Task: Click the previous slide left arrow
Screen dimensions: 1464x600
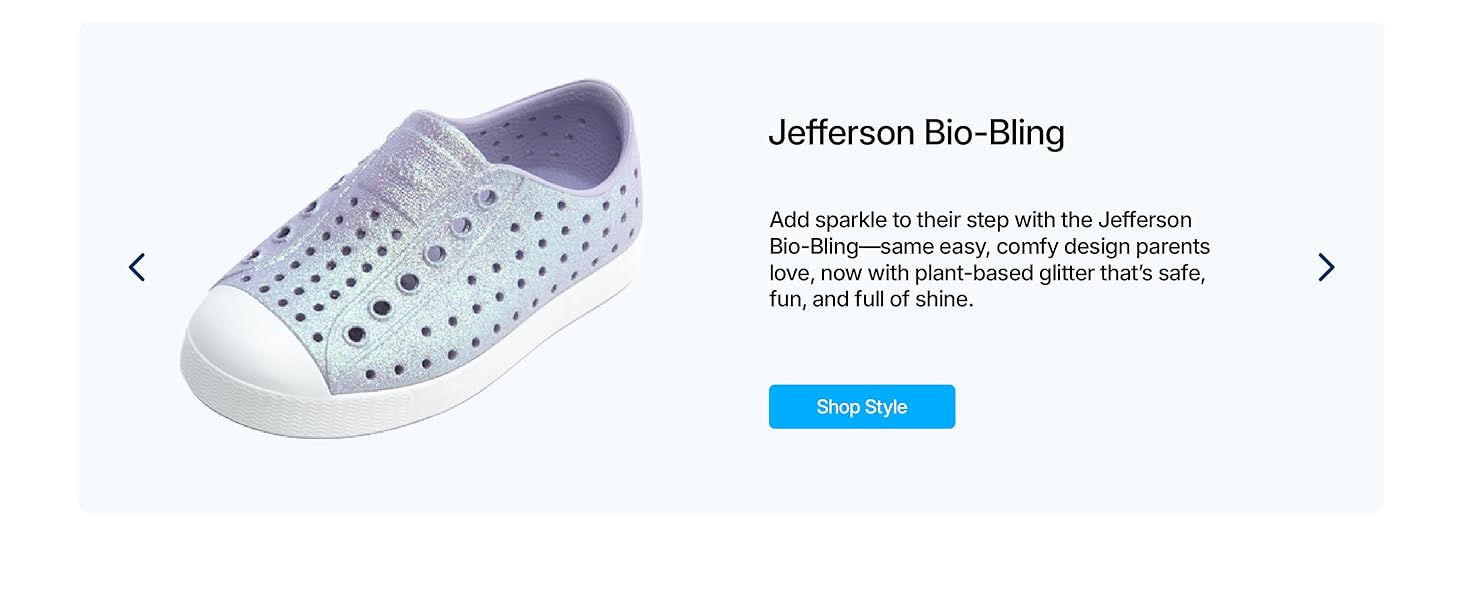Action: tap(137, 267)
